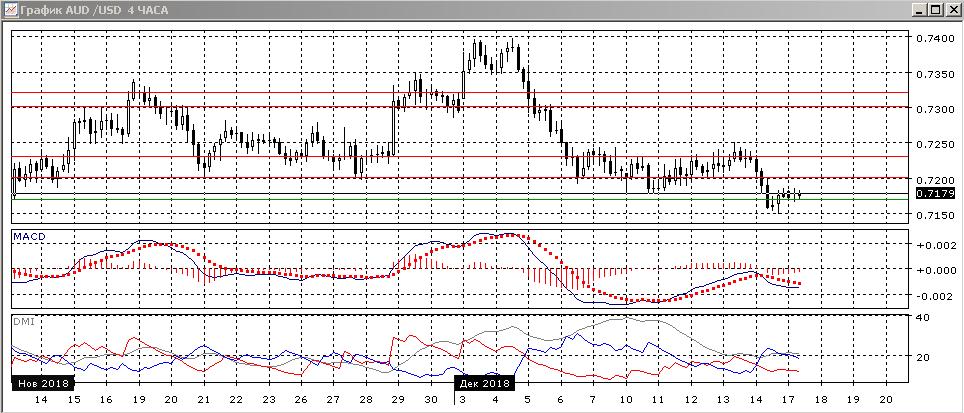Click date label 18 on time axis

pyautogui.click(x=820, y=399)
